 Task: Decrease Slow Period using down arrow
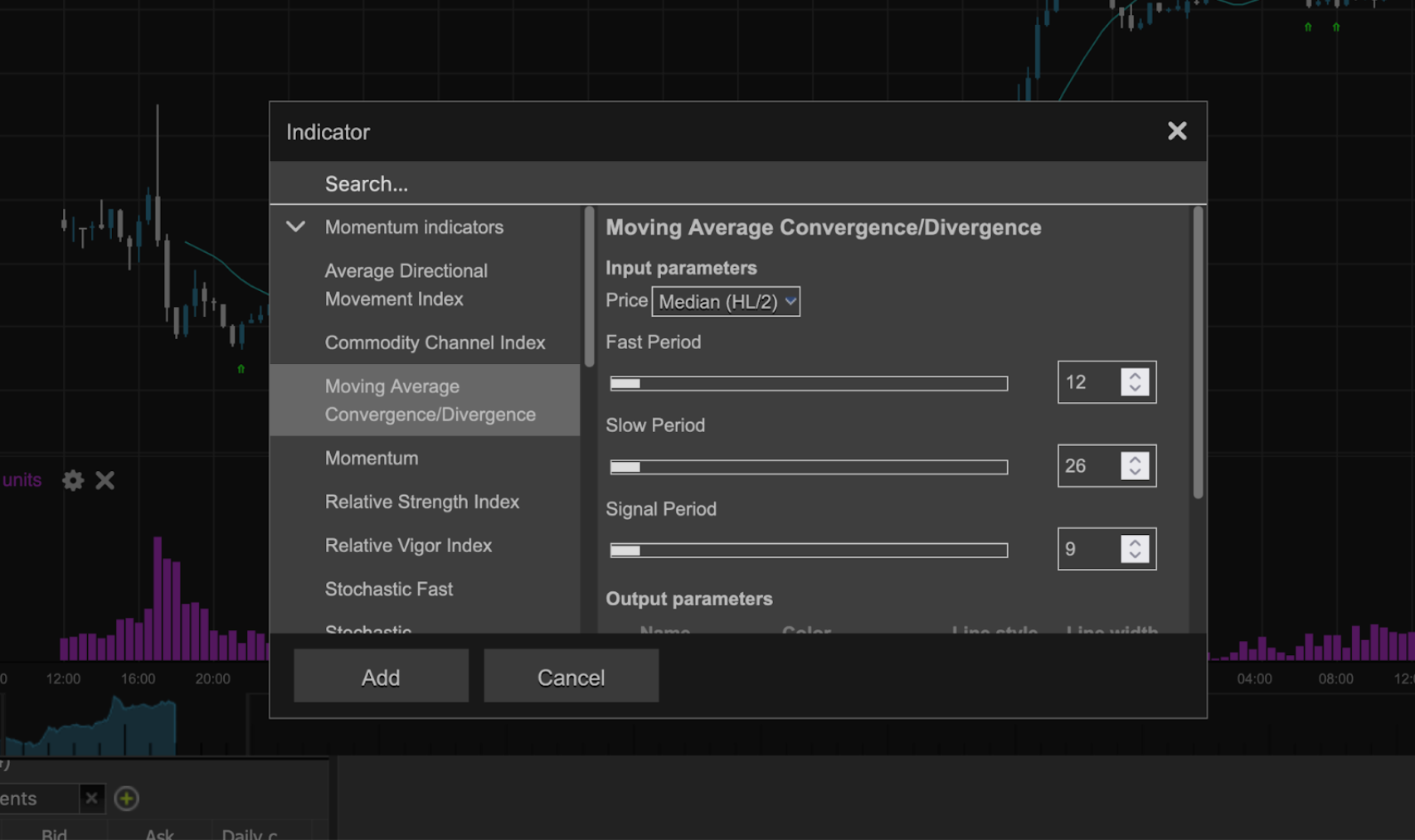pos(1135,473)
